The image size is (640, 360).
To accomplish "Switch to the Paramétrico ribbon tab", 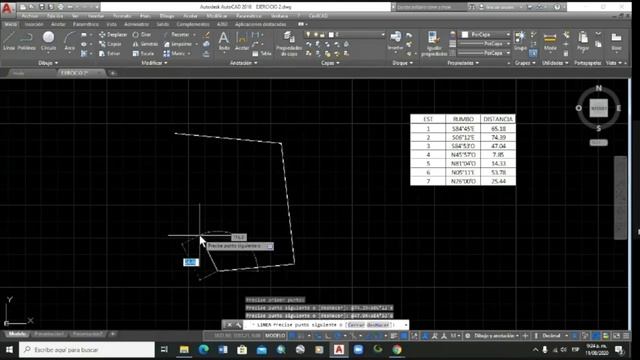I will pos(86,24).
